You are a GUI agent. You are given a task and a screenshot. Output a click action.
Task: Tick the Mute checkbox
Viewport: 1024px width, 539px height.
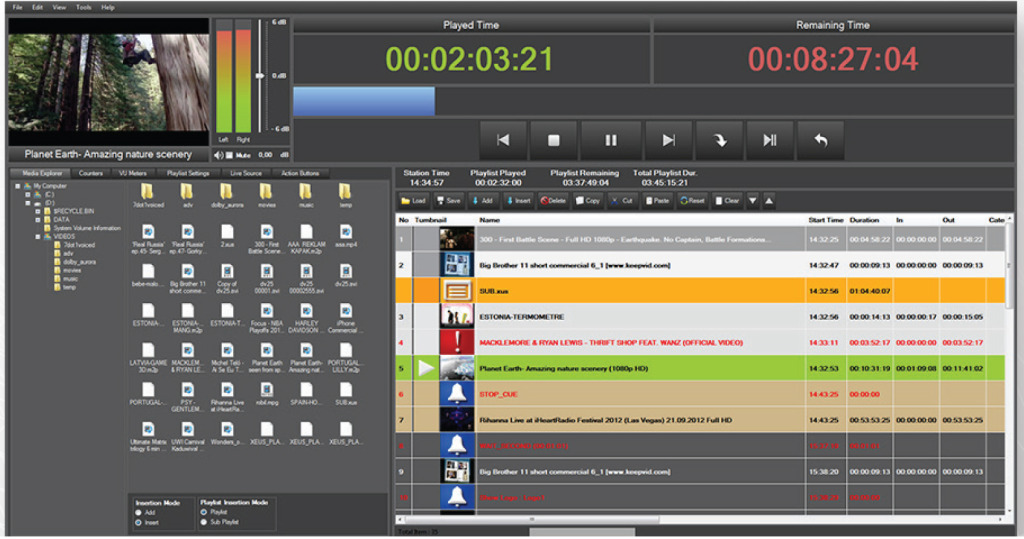[229, 155]
